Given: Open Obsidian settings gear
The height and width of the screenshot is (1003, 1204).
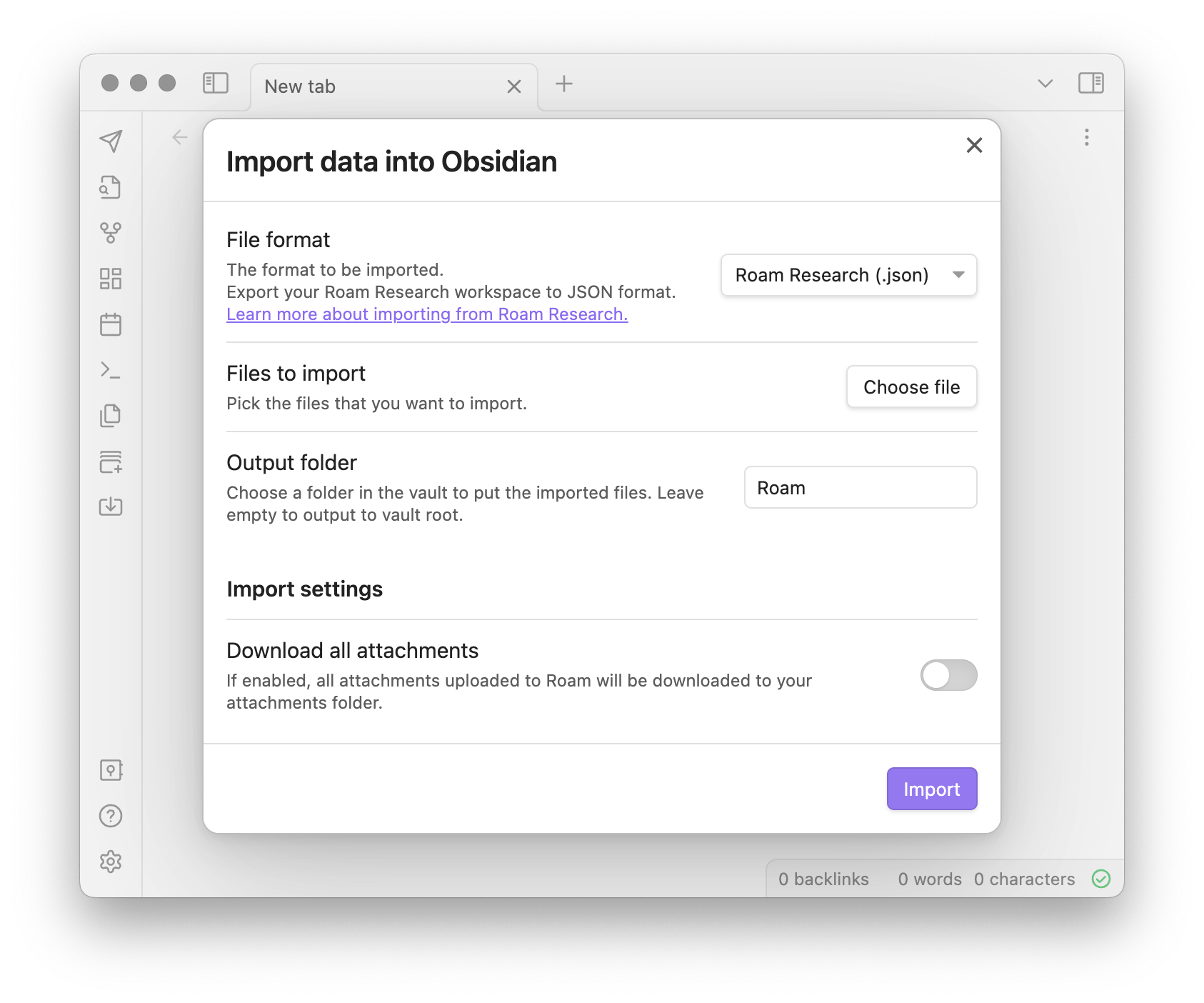Looking at the screenshot, I should tap(111, 862).
